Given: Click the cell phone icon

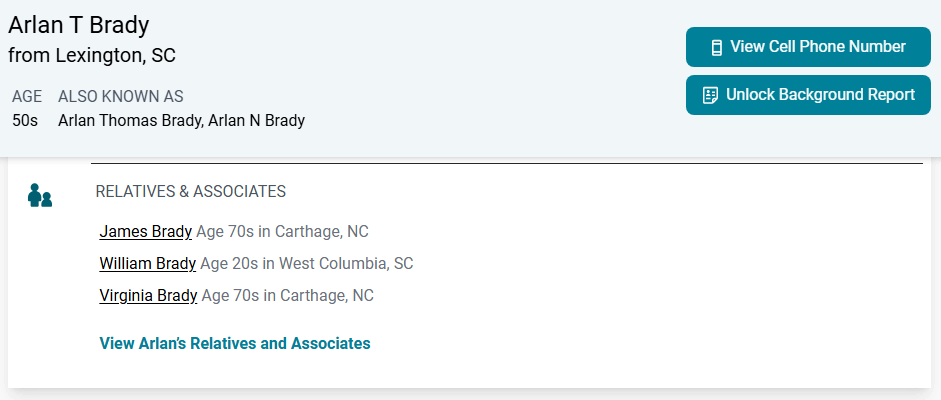Looking at the screenshot, I should pyautogui.click(x=716, y=47).
